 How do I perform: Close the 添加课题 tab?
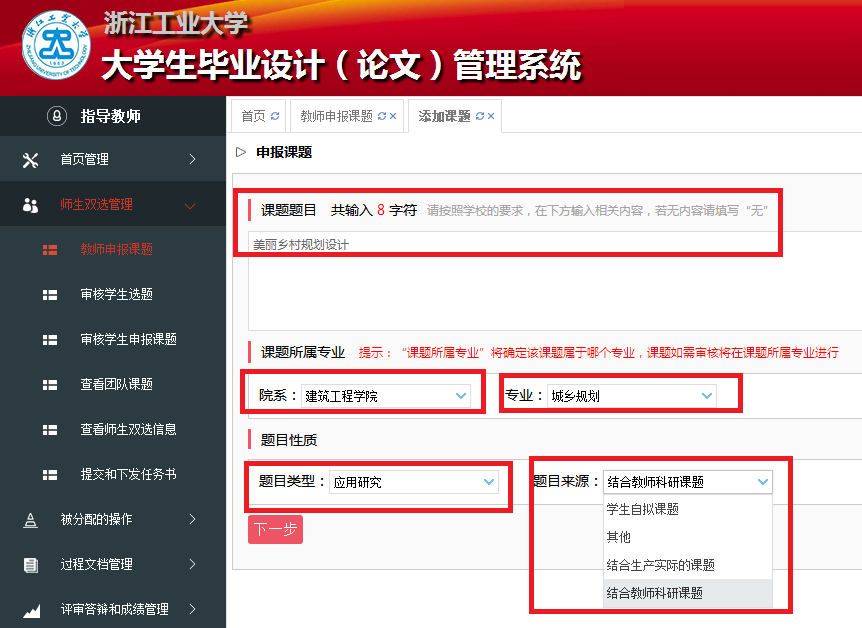[492, 116]
